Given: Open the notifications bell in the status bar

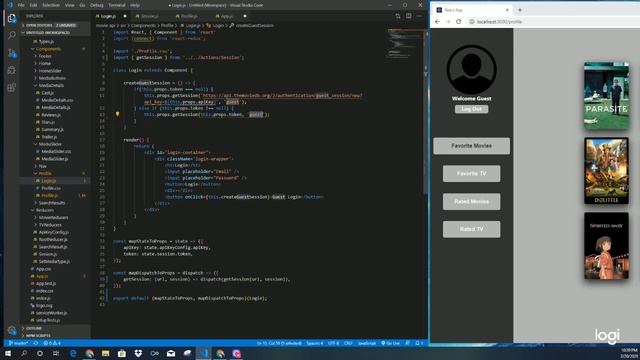Looking at the screenshot, I should tap(419, 343).
